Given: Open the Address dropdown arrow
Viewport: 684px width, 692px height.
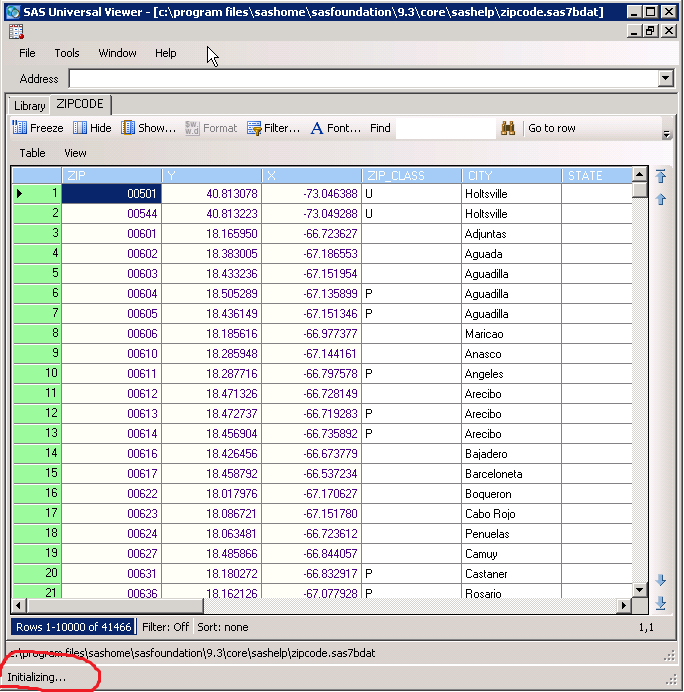Looking at the screenshot, I should pos(665,79).
